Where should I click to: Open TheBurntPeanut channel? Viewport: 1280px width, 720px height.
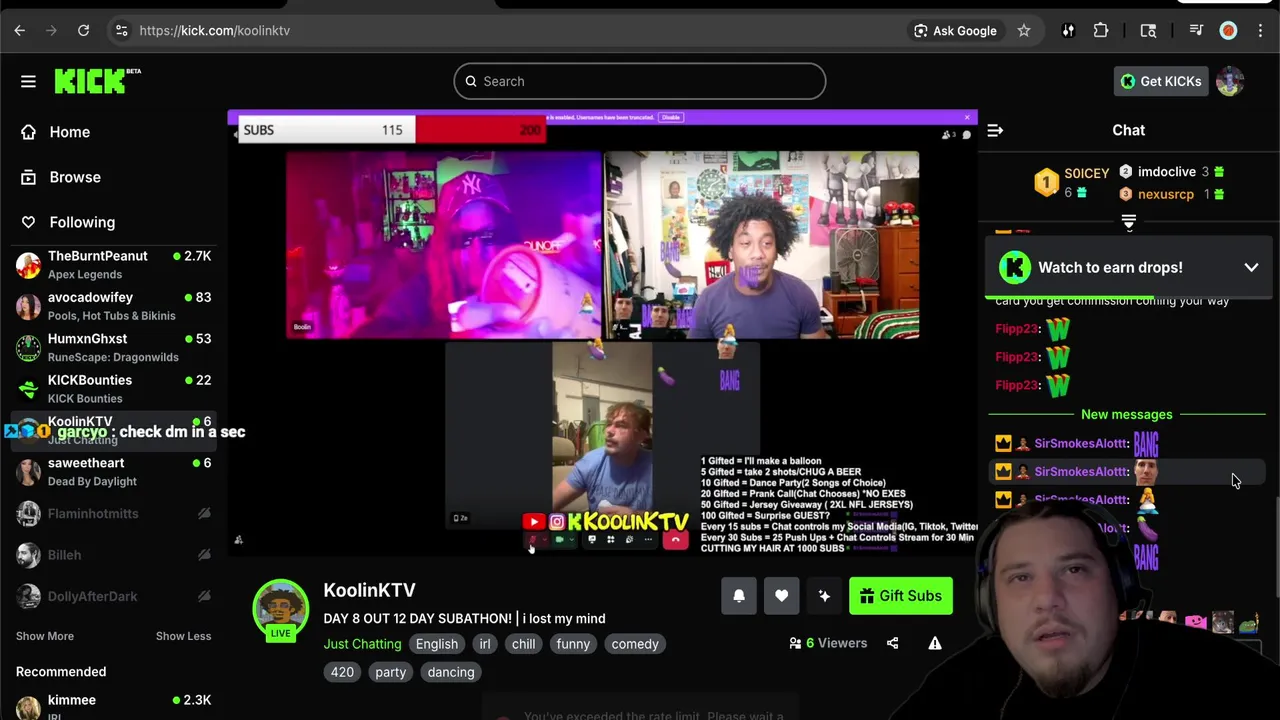coord(114,265)
